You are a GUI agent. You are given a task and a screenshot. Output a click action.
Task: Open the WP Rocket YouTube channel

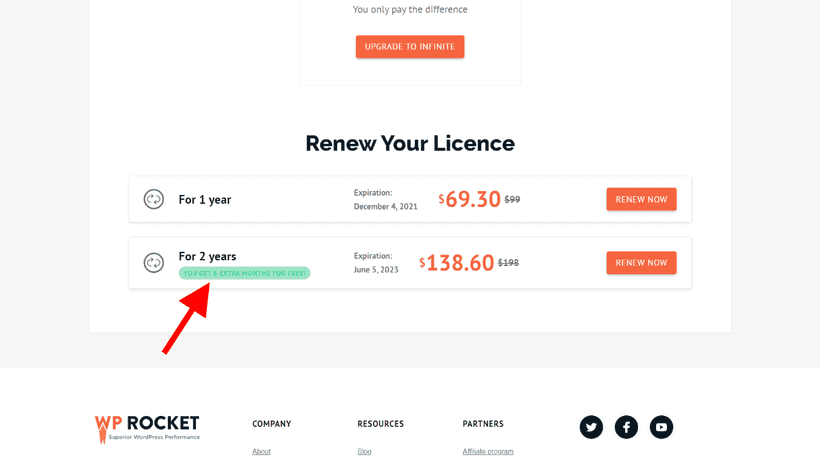point(661,427)
